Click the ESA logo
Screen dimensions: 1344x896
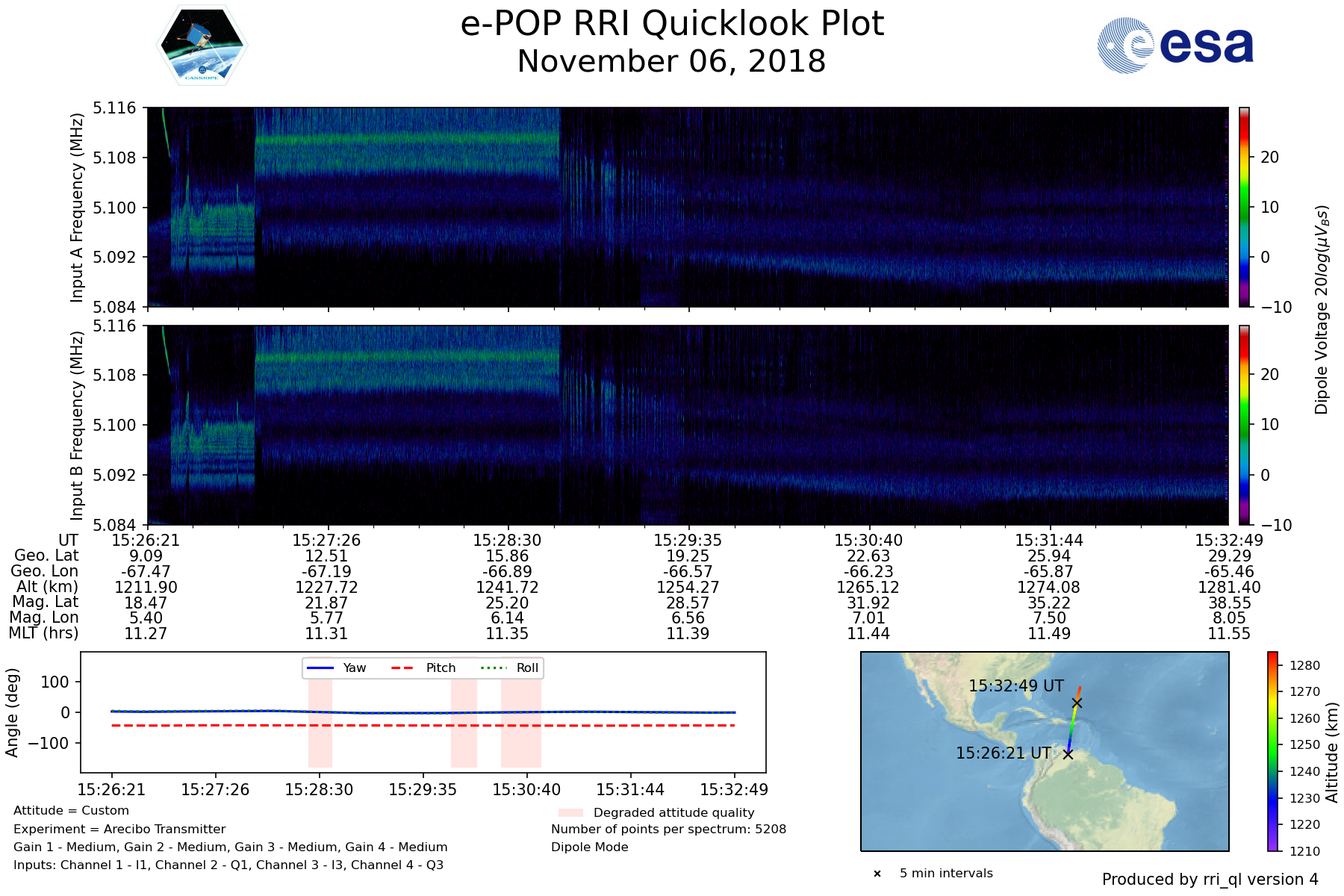[1175, 46]
